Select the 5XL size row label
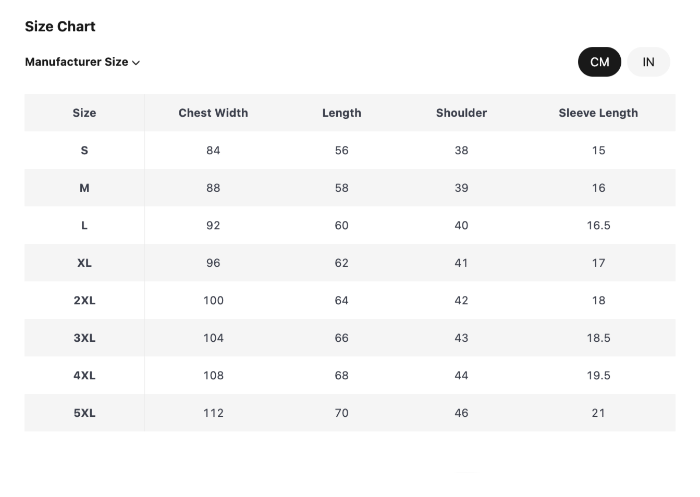Screen dimensions: 700x497 [84, 413]
